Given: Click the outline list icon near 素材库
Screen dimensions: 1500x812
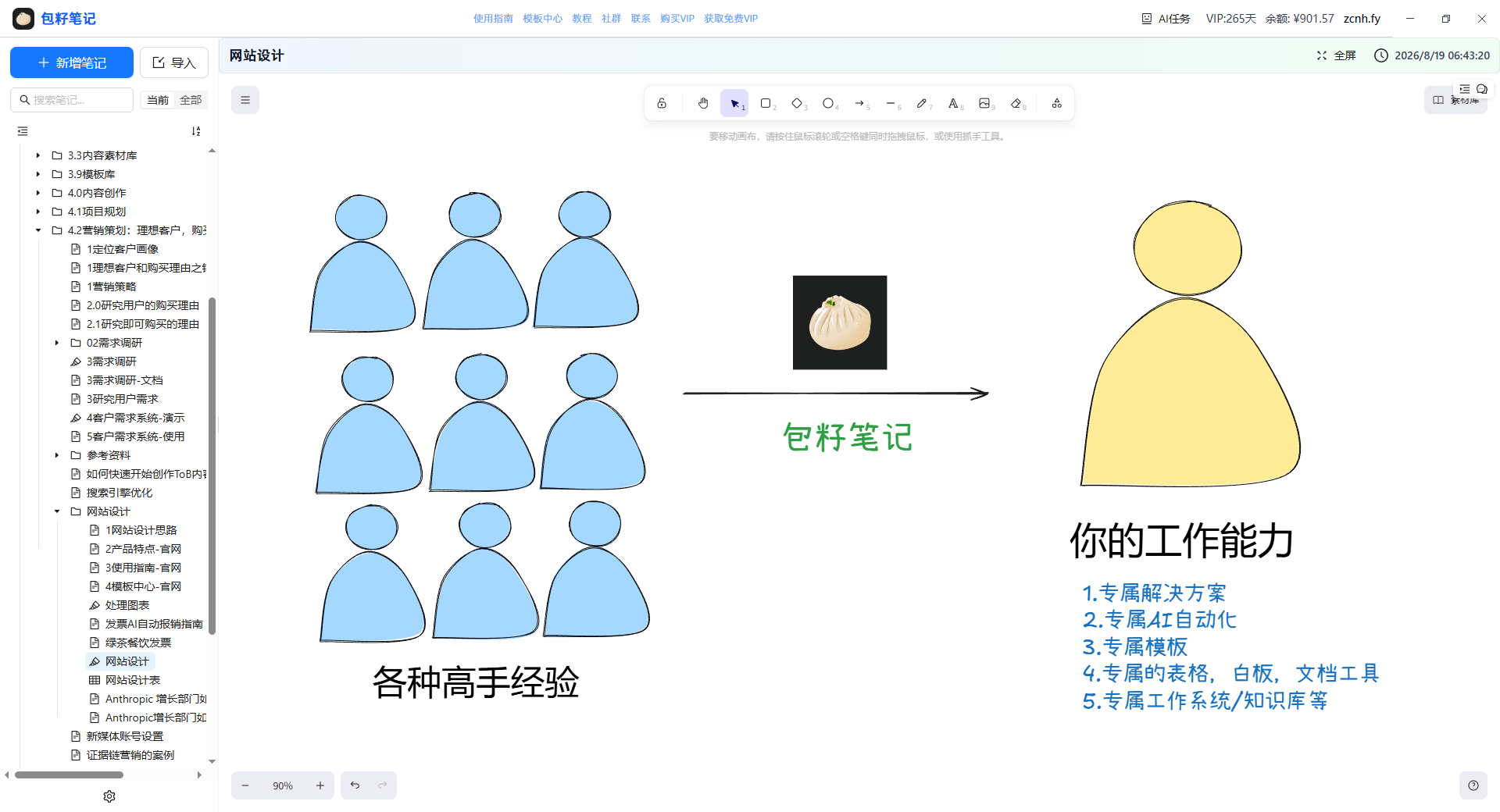Looking at the screenshot, I should 1465,89.
